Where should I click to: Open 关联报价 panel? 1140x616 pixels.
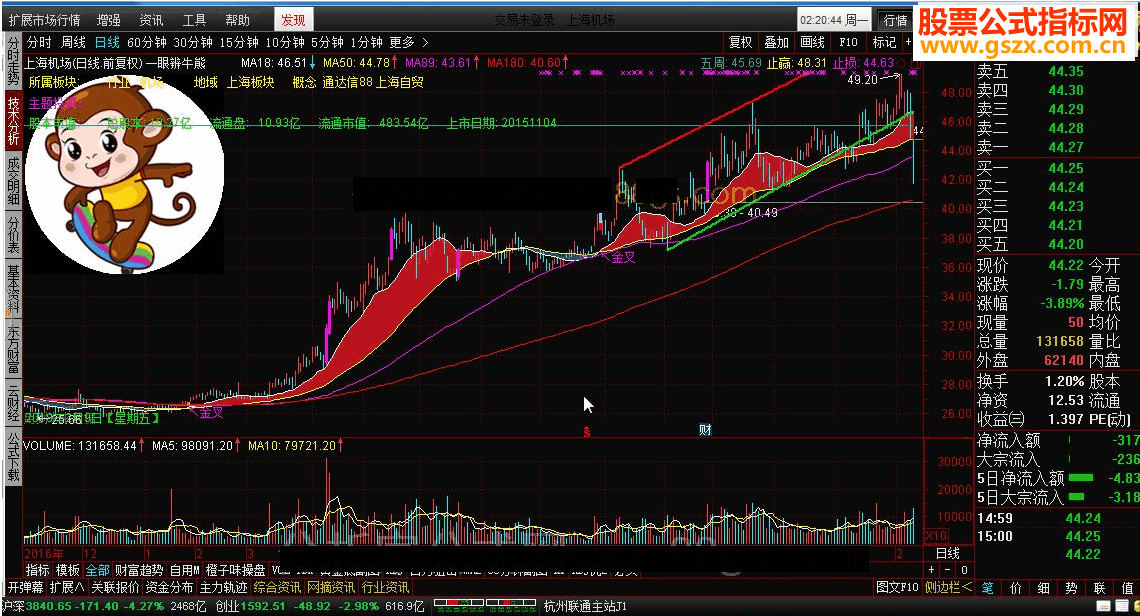click(x=115, y=587)
